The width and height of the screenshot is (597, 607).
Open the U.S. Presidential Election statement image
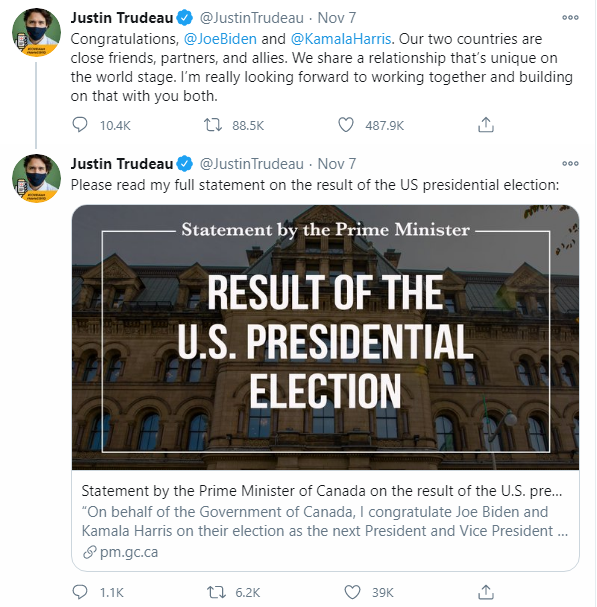coord(325,337)
